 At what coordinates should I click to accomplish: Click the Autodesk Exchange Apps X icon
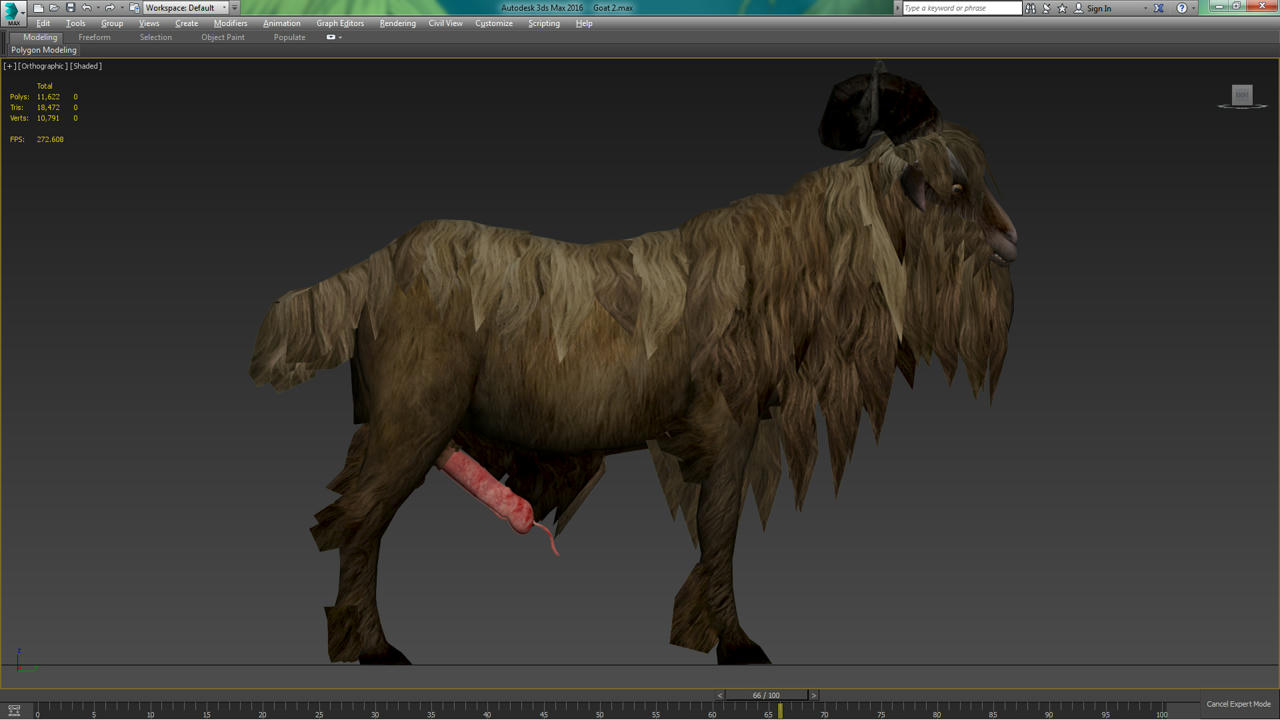tap(1158, 8)
